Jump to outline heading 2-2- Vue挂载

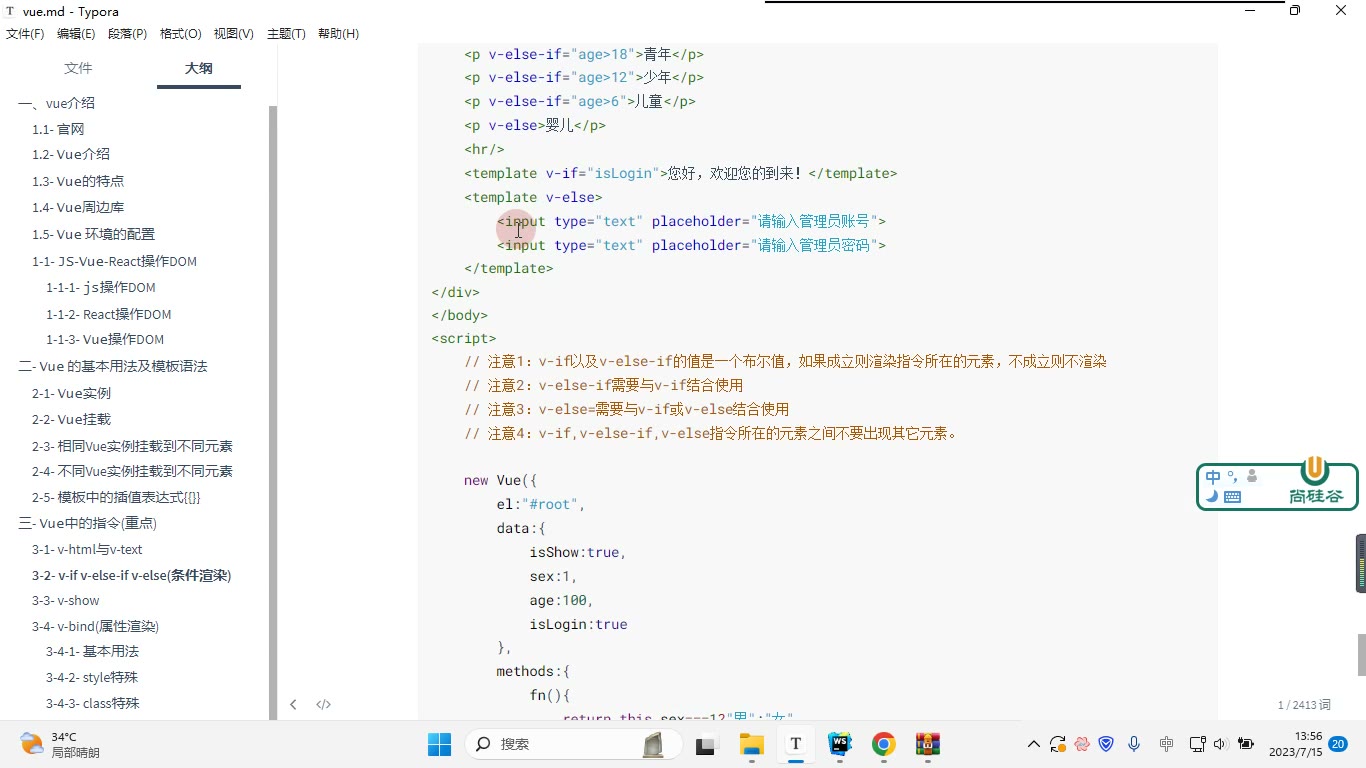(x=71, y=419)
